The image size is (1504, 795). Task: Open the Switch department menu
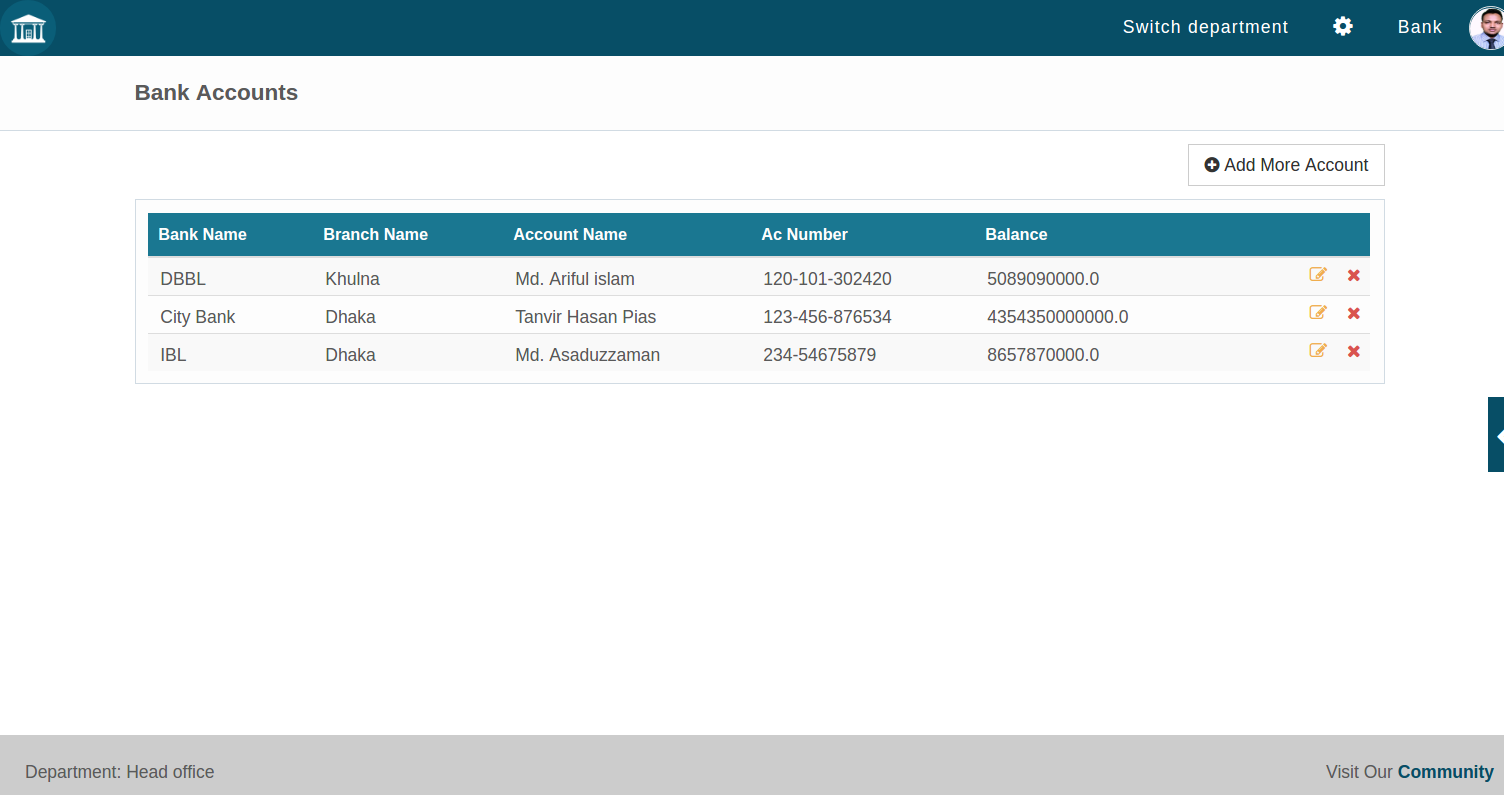pos(1205,27)
